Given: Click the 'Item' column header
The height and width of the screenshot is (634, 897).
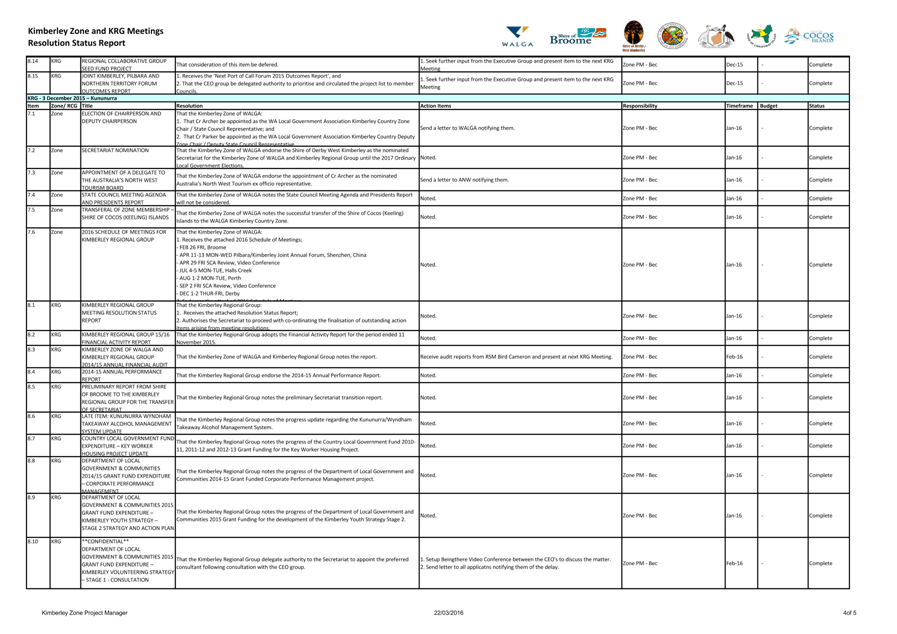Looking at the screenshot, I should pos(33,106).
